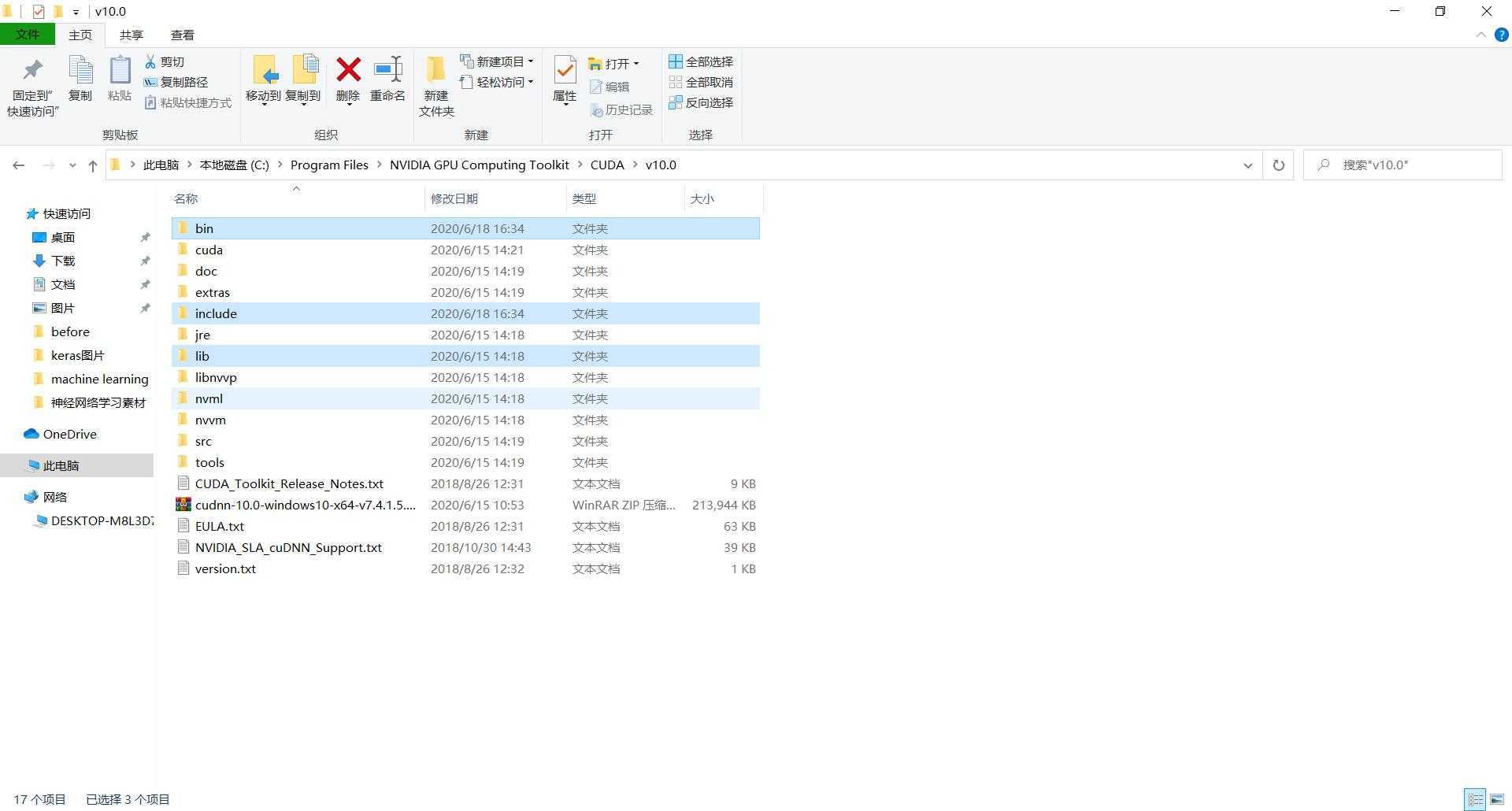Click 本地磁盘 (C:) in the breadcrumb

click(235, 165)
